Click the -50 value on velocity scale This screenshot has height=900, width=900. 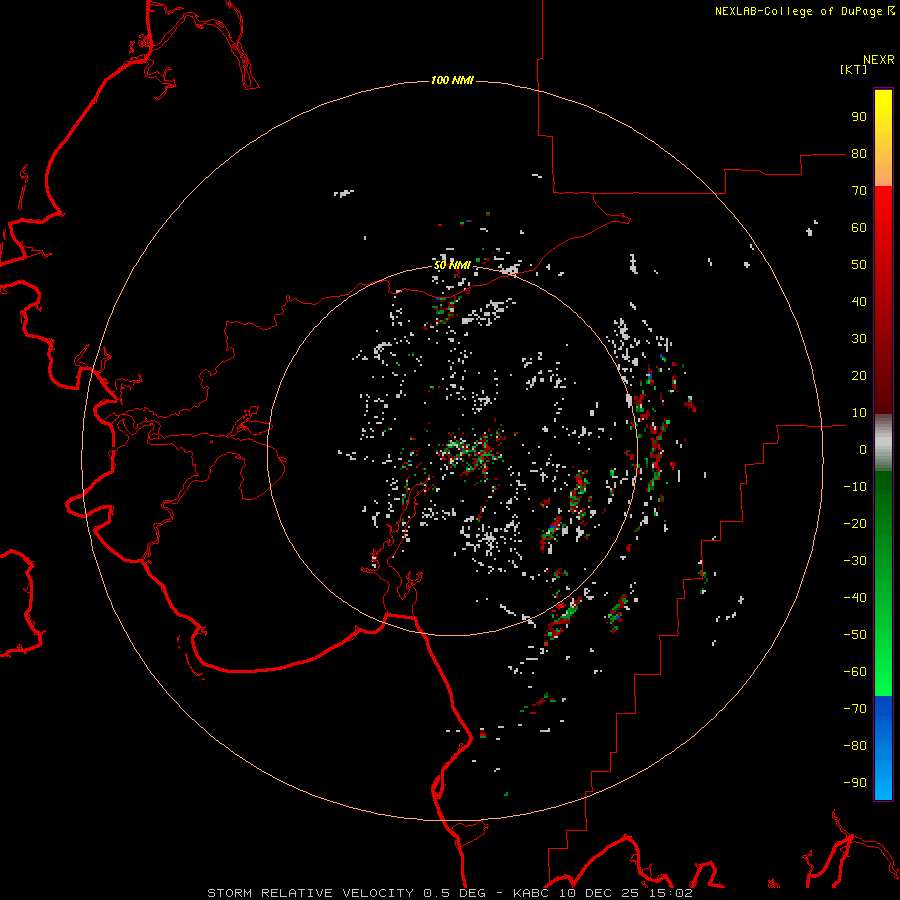855,634
